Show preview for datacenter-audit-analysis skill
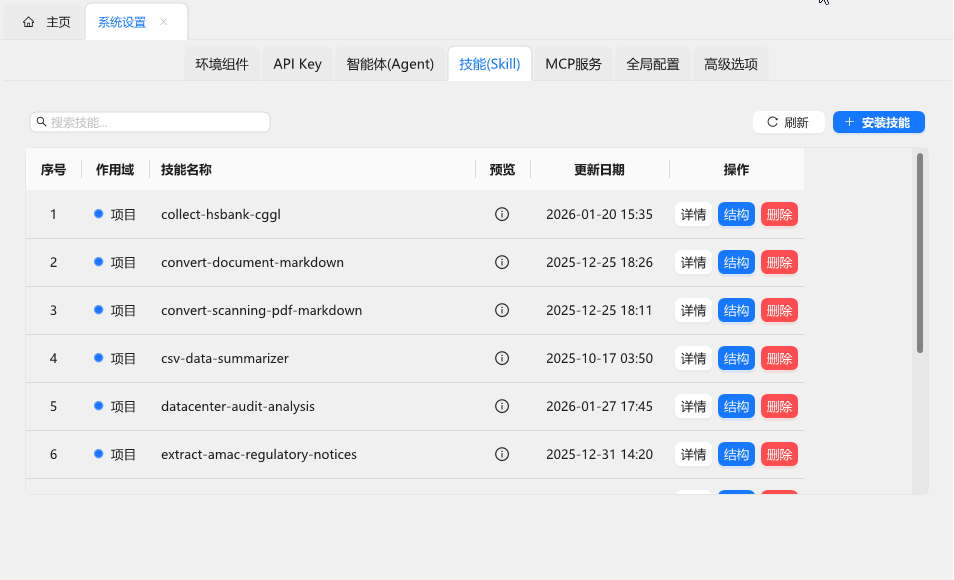Screen dimensions: 954x580 coord(502,406)
